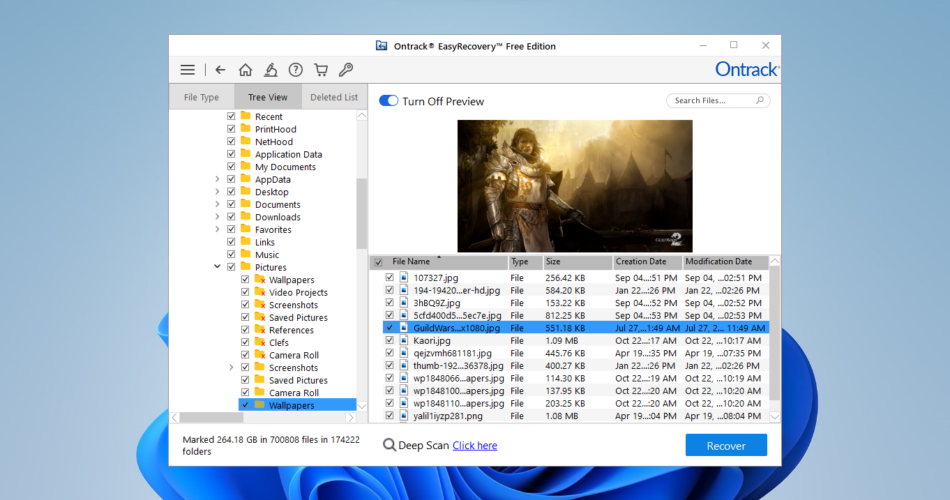The height and width of the screenshot is (500, 950).
Task: Click the magnifier icon in search box
Action: [x=759, y=101]
